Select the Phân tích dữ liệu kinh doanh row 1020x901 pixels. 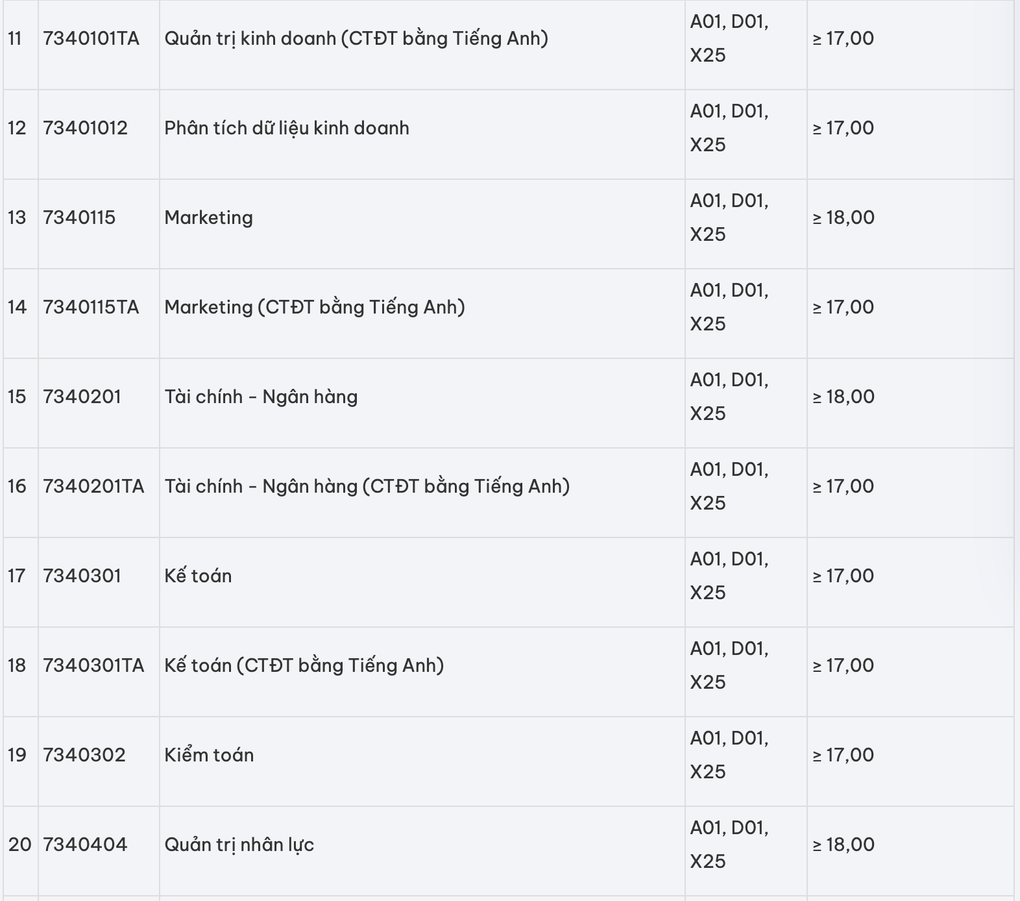coord(509,135)
